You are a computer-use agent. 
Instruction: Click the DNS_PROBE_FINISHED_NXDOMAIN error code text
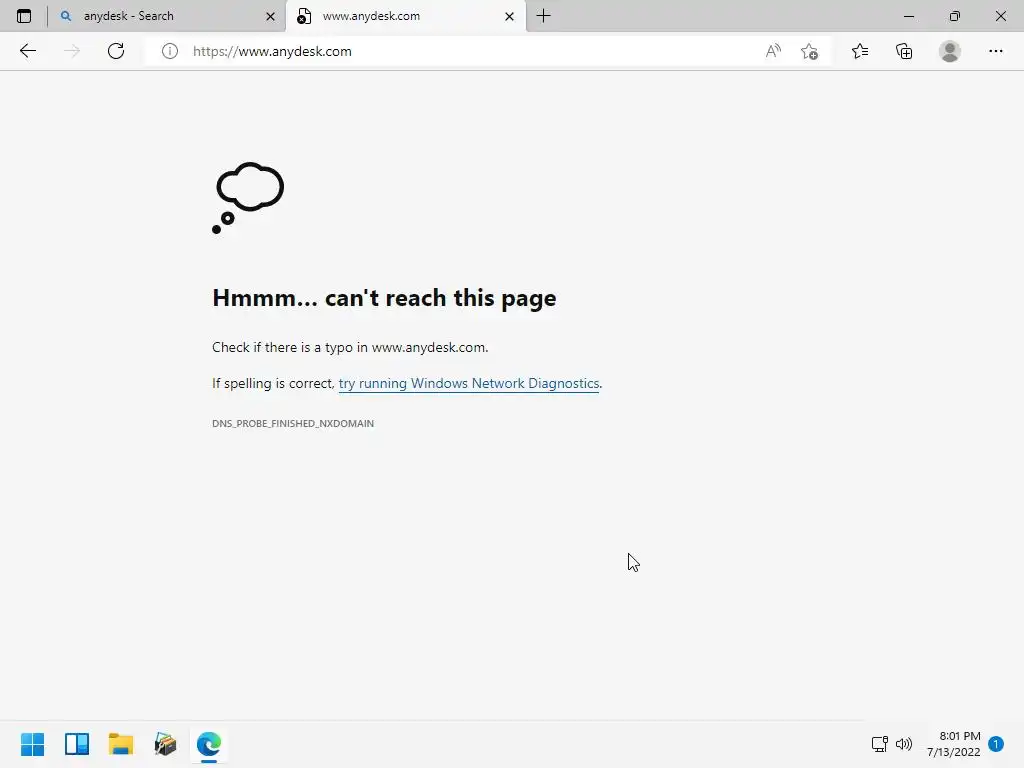tap(293, 423)
